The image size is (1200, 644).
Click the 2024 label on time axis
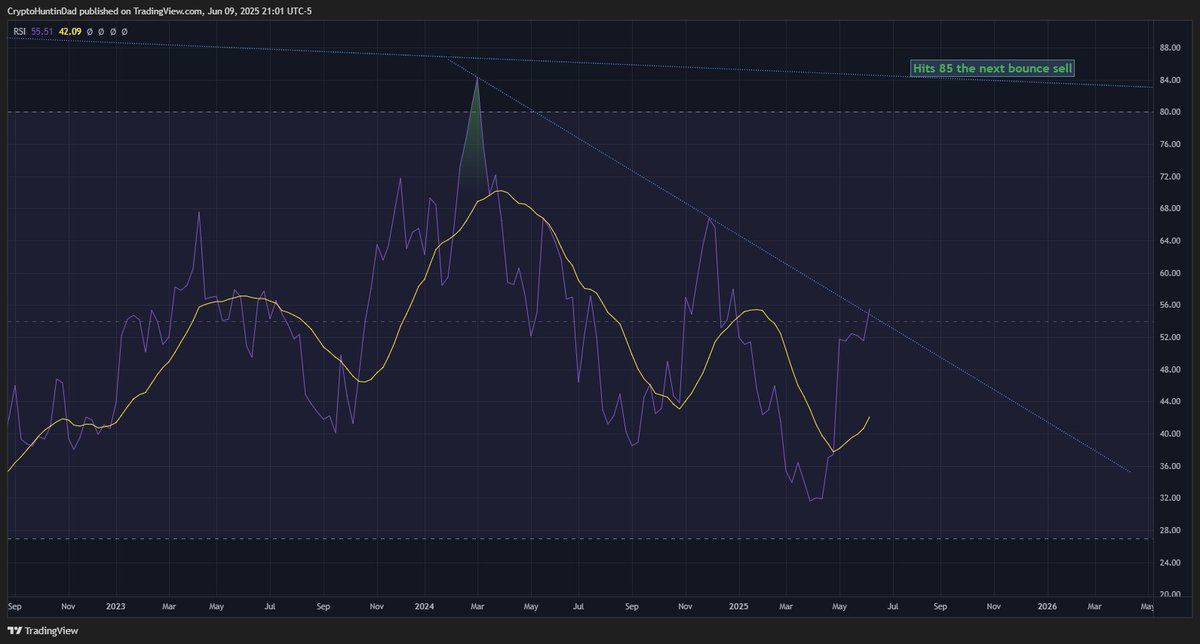click(x=425, y=606)
